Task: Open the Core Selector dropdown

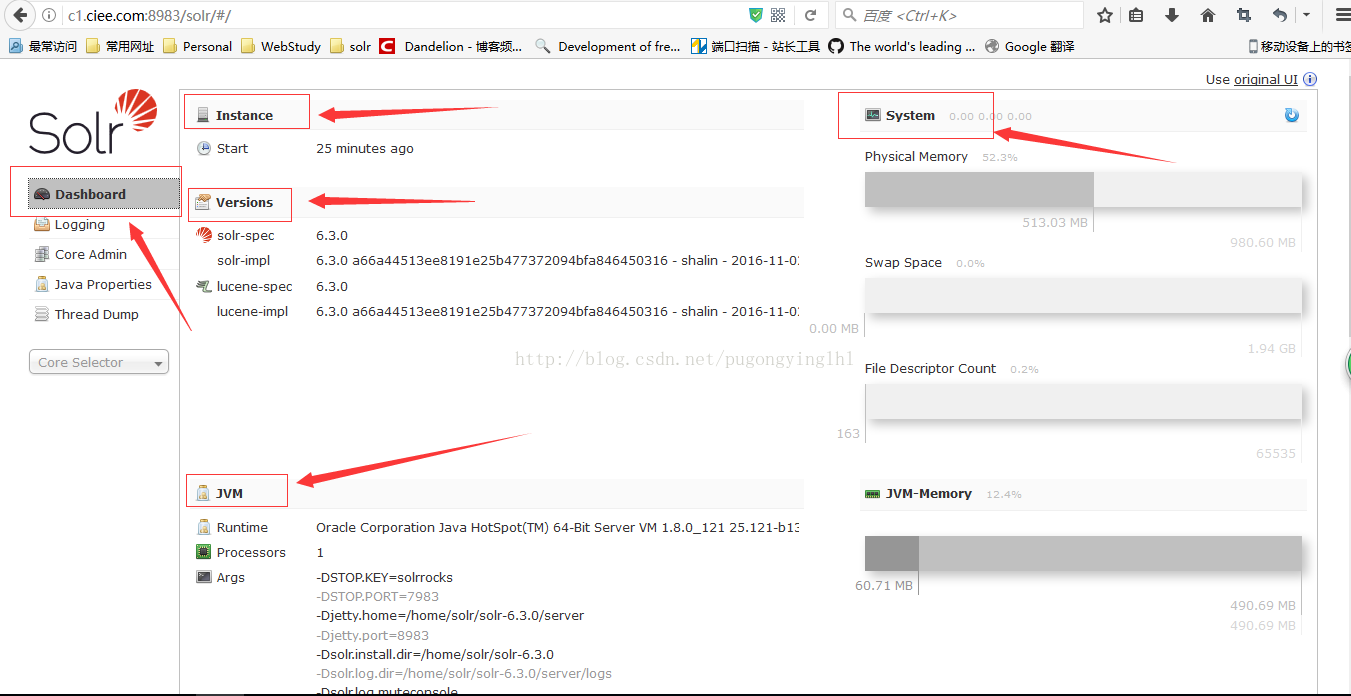Action: click(99, 362)
